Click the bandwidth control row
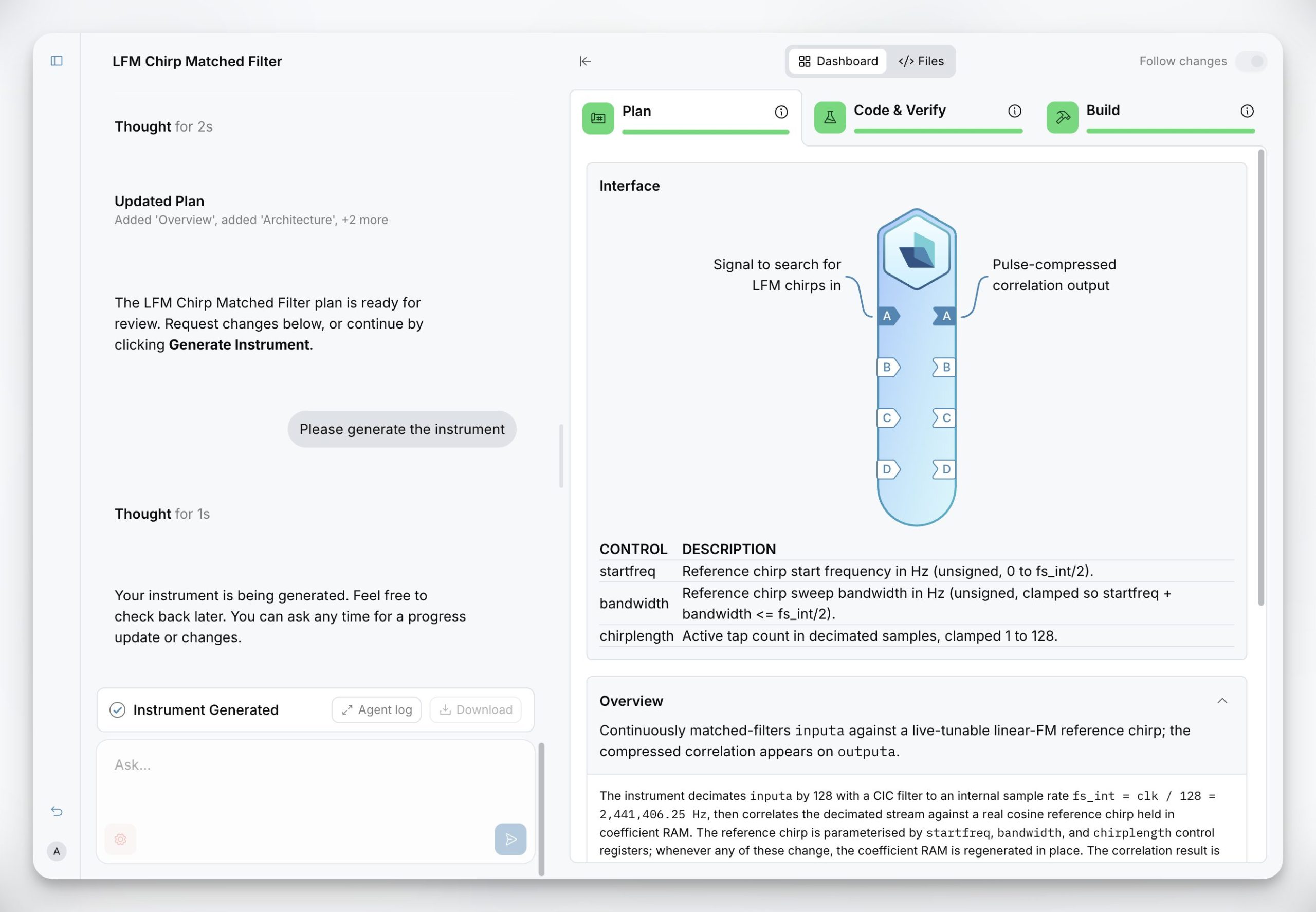The height and width of the screenshot is (912, 1316). 916,604
